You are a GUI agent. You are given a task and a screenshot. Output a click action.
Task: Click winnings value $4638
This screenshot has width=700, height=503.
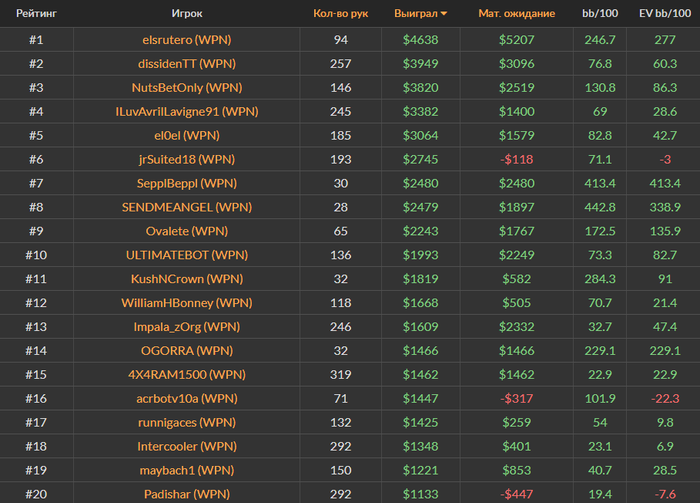coord(421,40)
